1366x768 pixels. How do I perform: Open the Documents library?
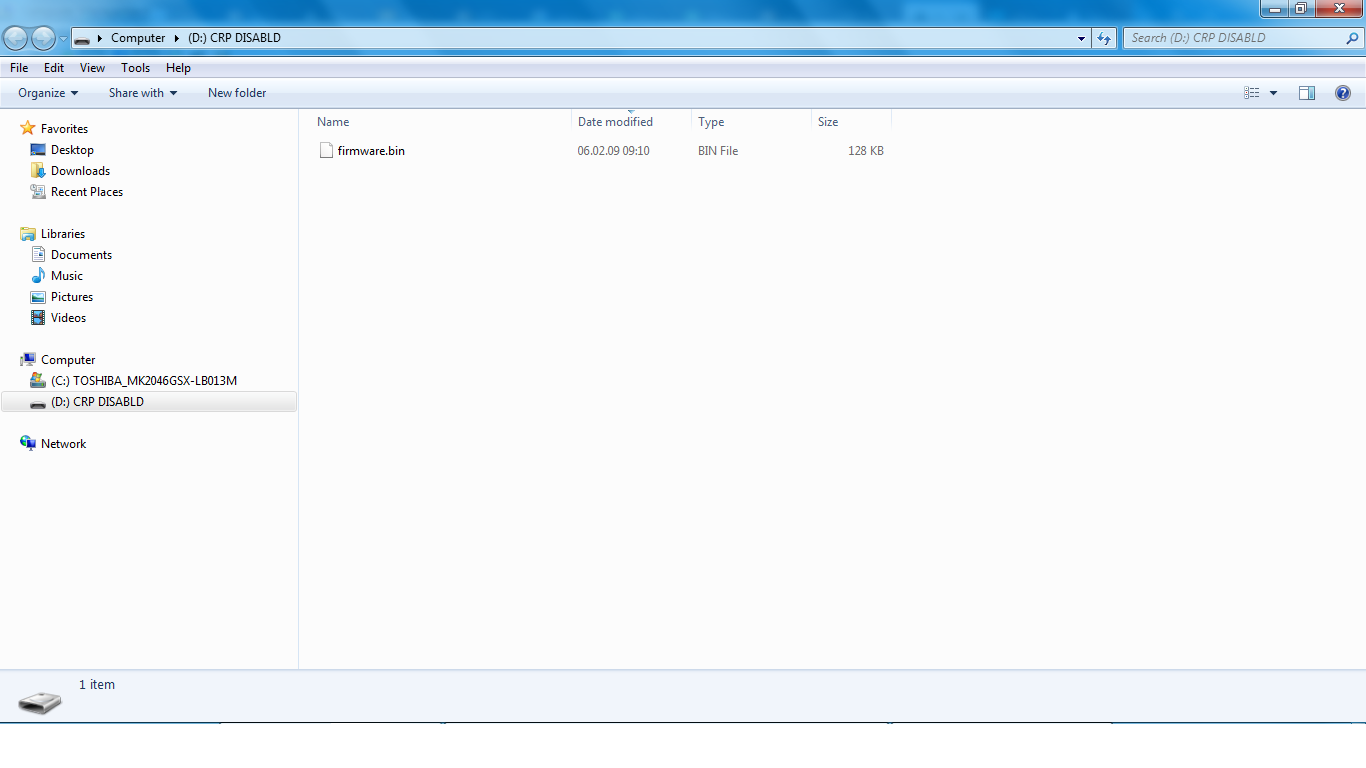coord(81,255)
